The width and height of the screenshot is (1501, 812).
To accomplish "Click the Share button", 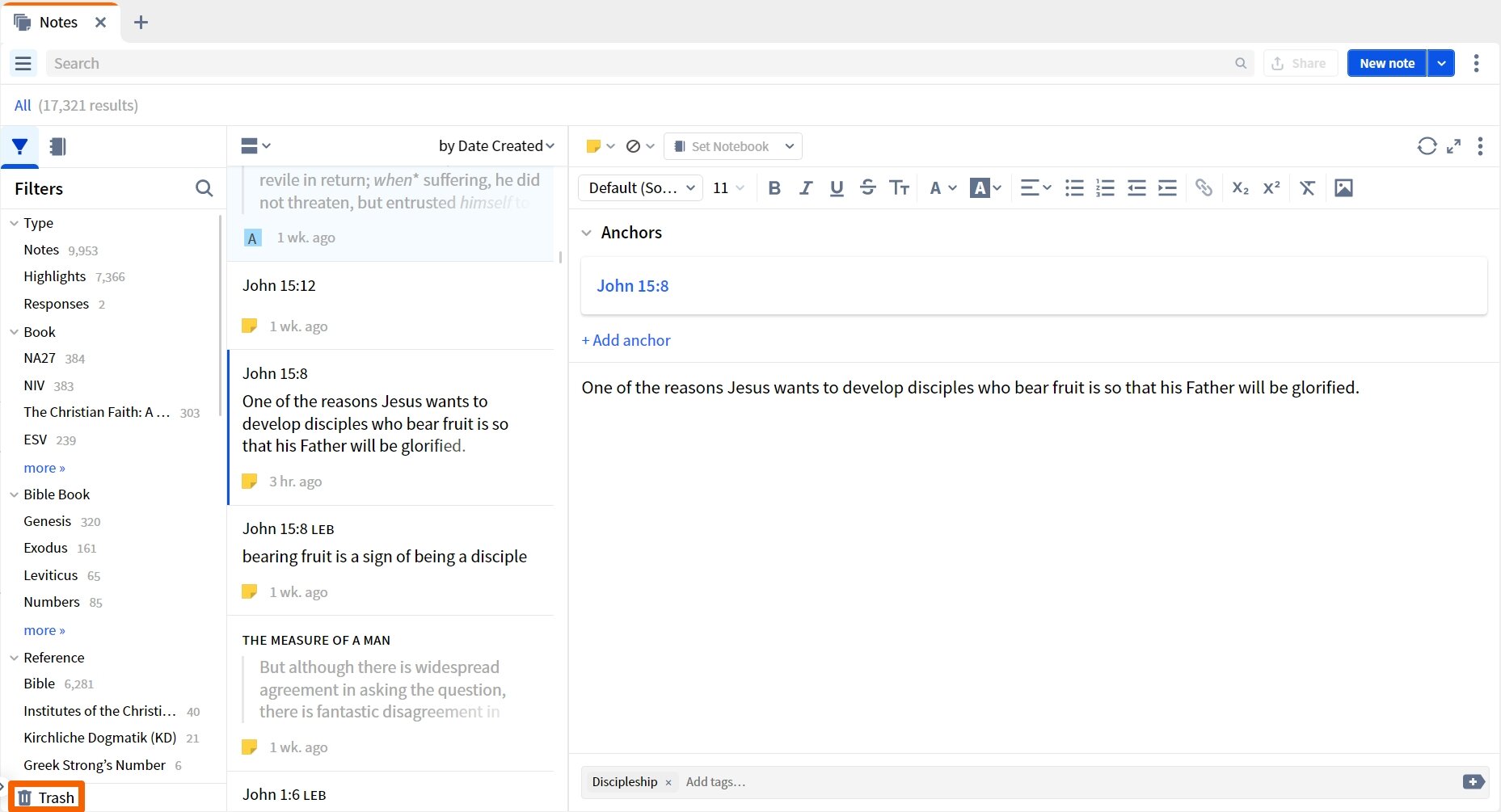I will [x=1300, y=63].
